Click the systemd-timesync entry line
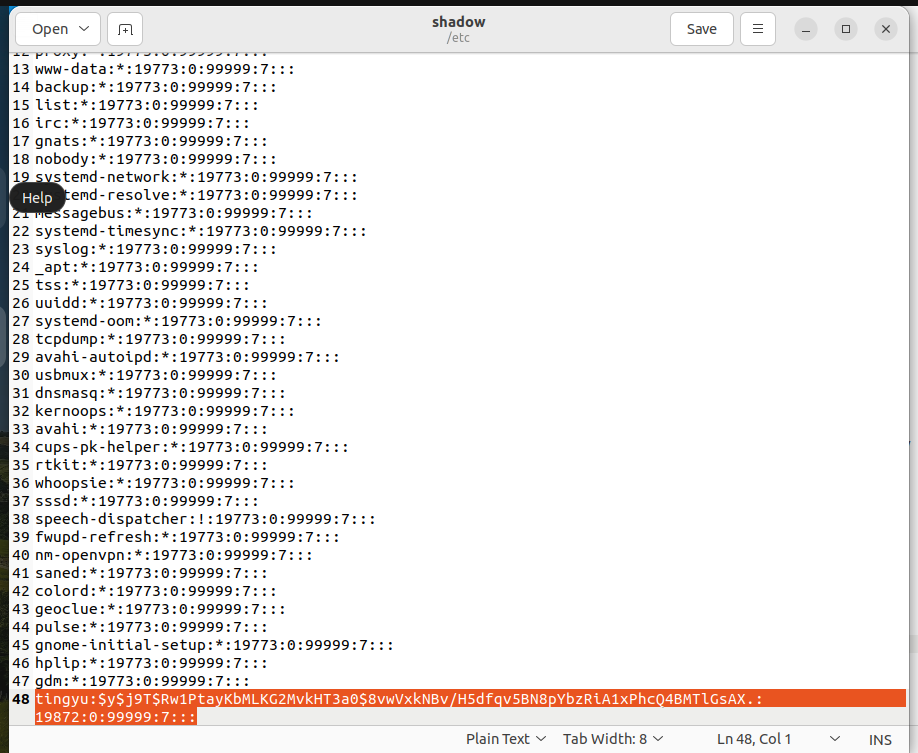Image resolution: width=918 pixels, height=753 pixels. pyautogui.click(x=200, y=231)
